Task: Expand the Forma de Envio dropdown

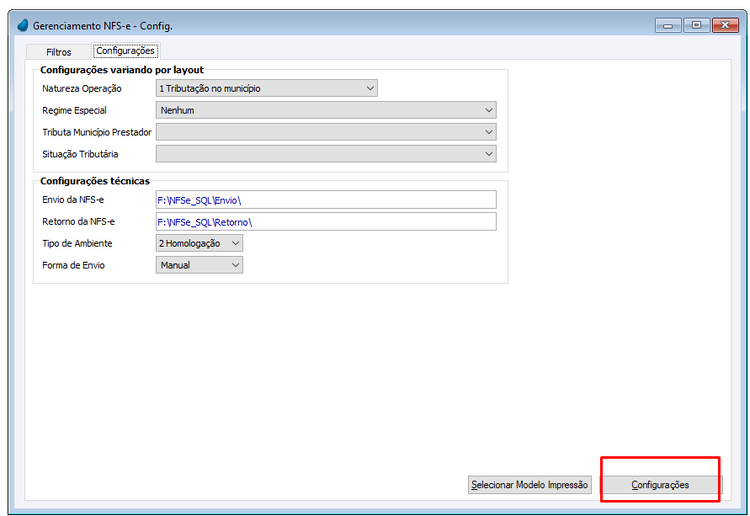Action: click(x=199, y=265)
